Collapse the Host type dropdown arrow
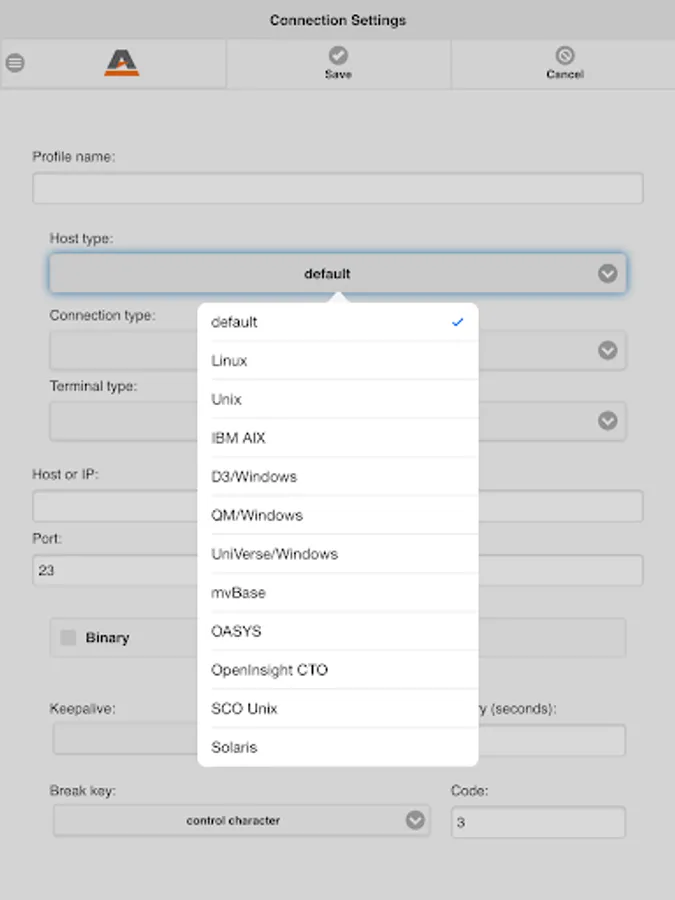 pyautogui.click(x=607, y=273)
